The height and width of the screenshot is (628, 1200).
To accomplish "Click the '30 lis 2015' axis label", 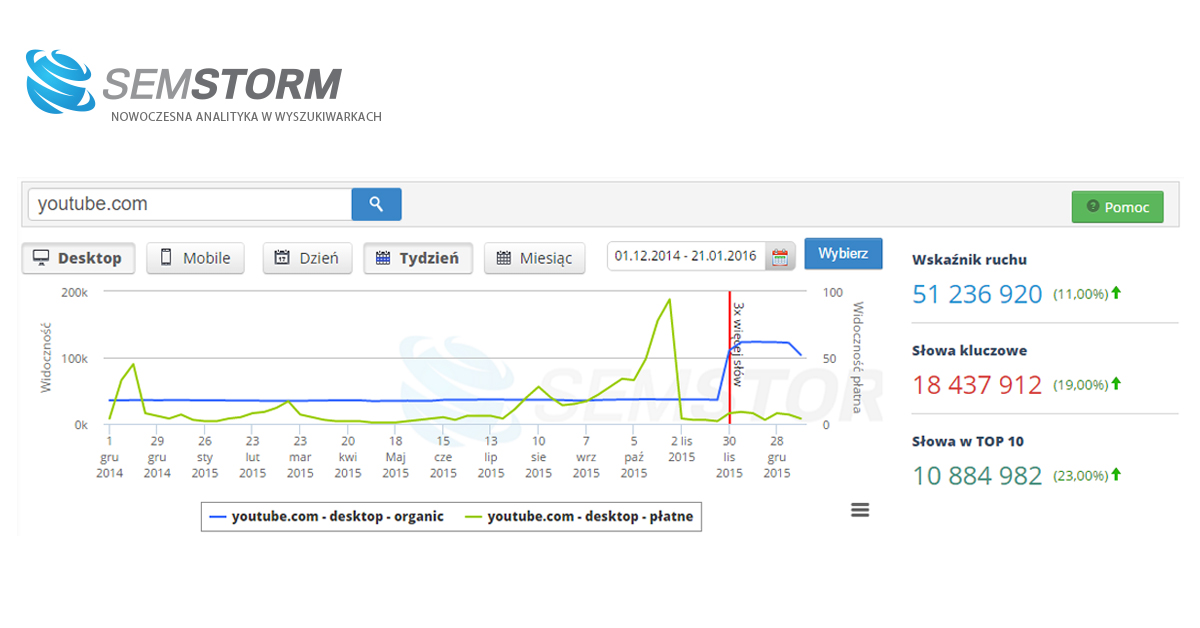I will click(x=730, y=457).
